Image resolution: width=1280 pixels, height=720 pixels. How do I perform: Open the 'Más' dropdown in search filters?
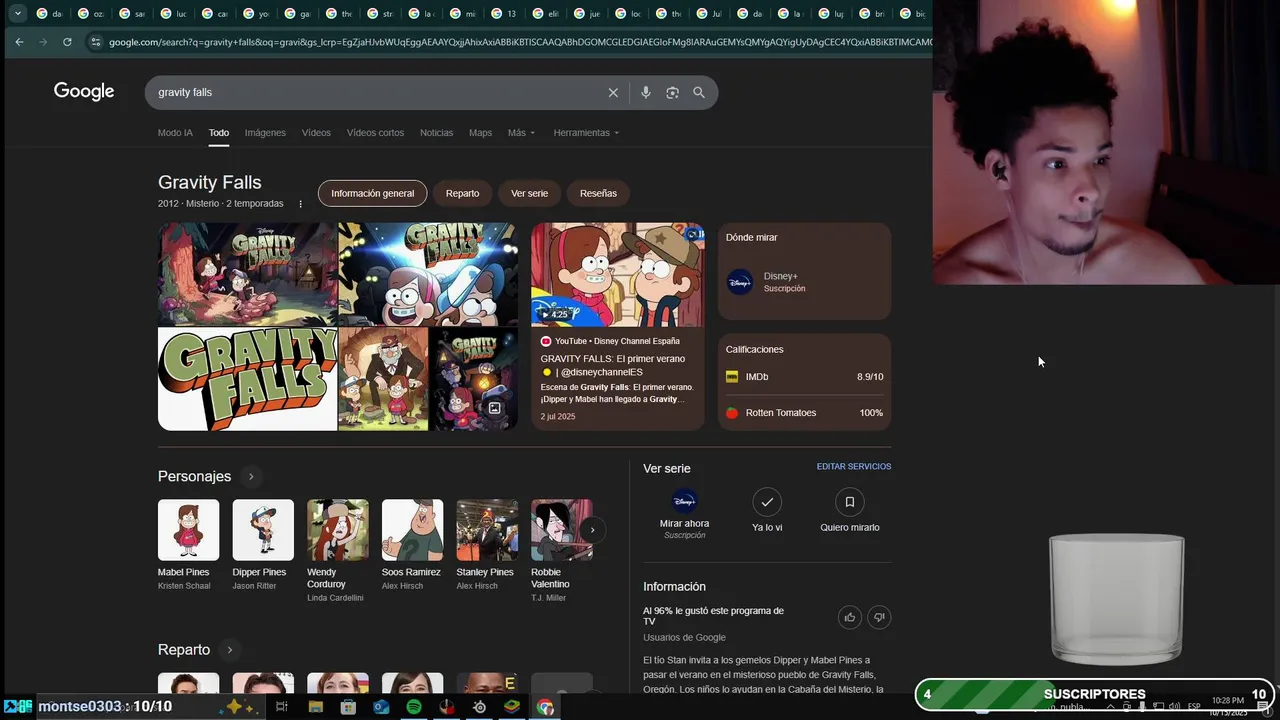(521, 133)
